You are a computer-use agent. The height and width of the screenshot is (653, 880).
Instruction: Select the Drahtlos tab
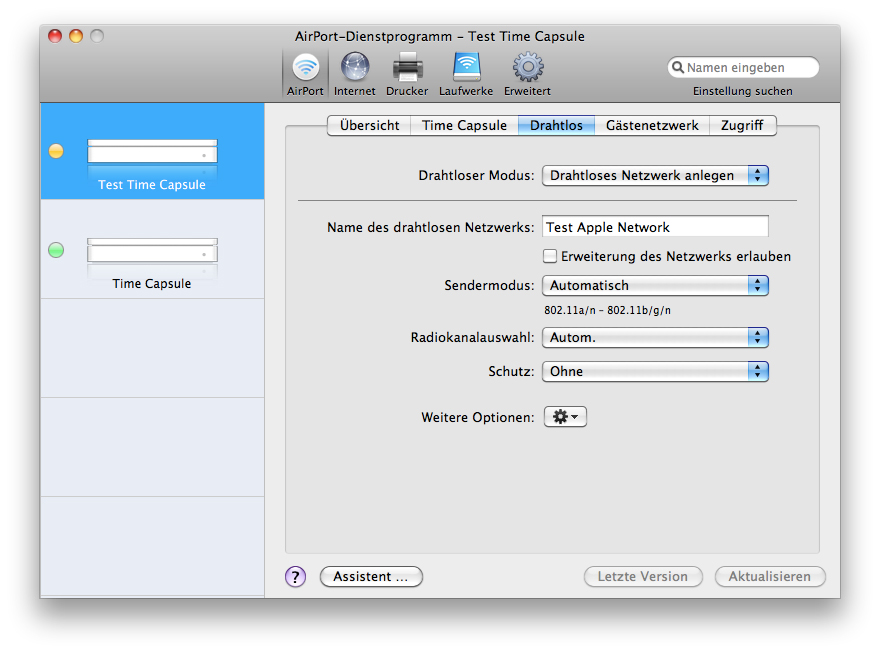pyautogui.click(x=556, y=125)
